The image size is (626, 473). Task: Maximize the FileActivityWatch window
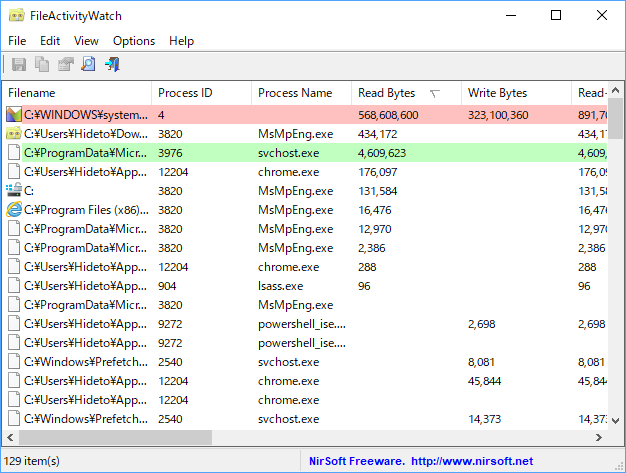pos(556,15)
